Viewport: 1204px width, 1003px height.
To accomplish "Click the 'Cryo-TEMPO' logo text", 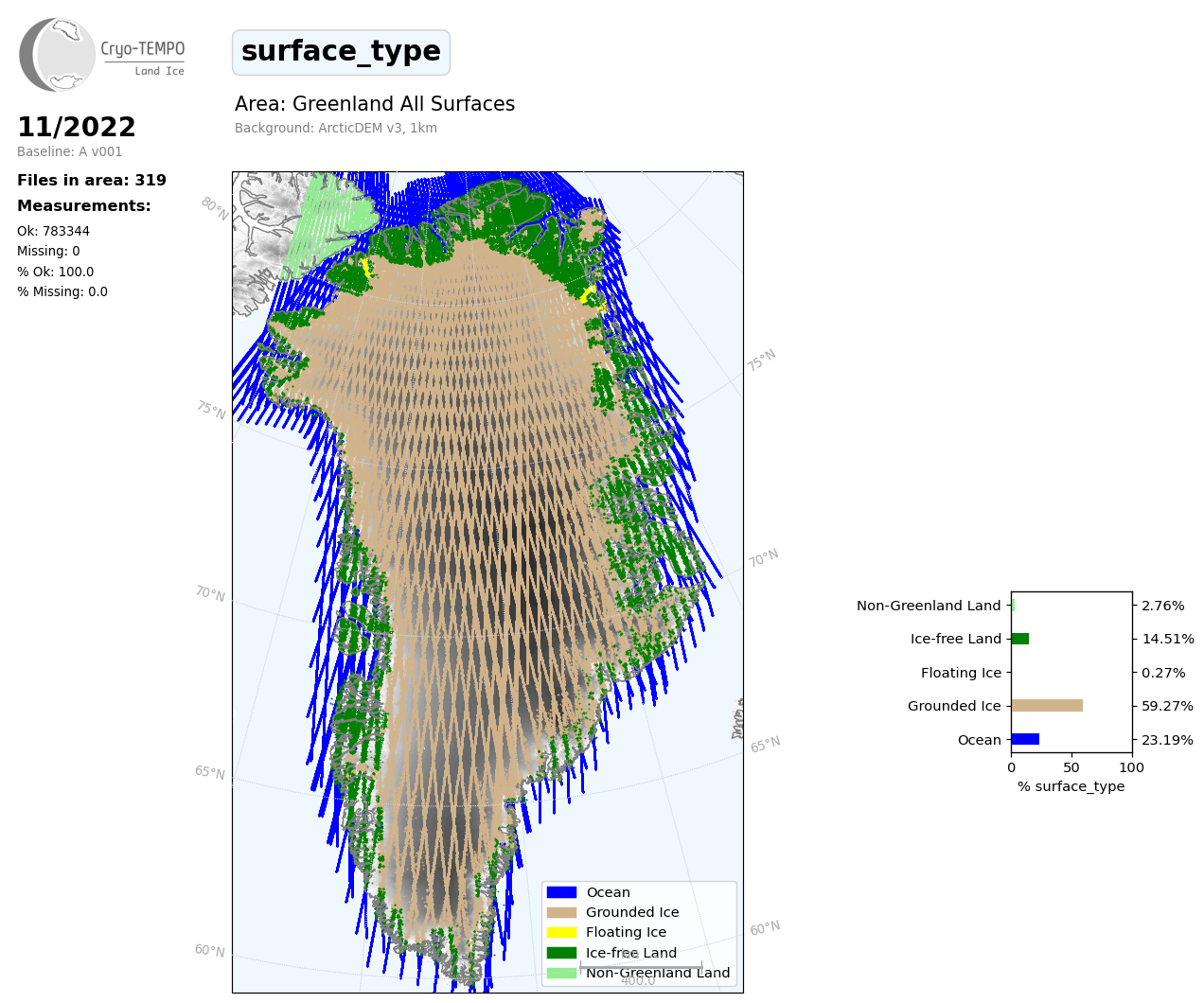I will click(143, 49).
